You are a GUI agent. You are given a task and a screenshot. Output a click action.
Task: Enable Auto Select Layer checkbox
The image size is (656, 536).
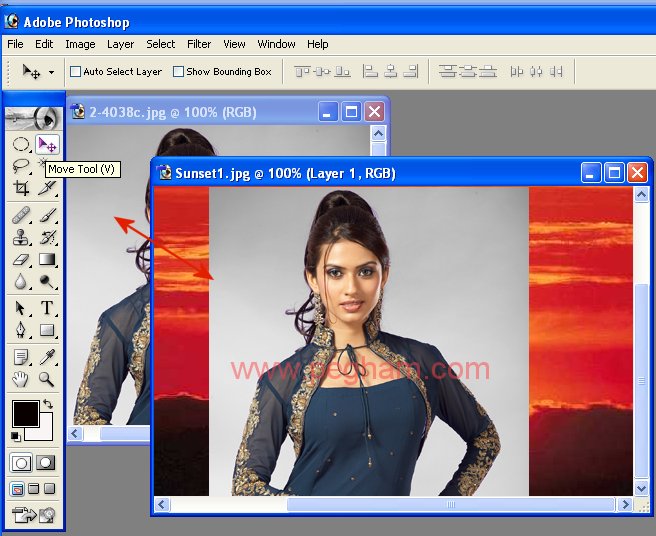tap(75, 72)
